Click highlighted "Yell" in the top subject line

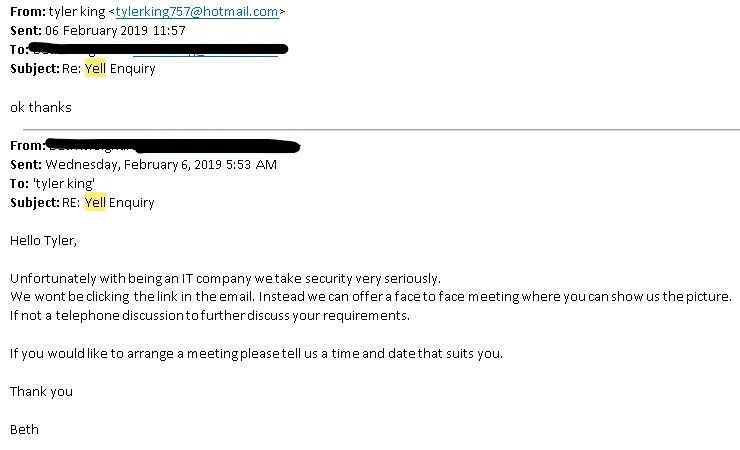pos(94,68)
